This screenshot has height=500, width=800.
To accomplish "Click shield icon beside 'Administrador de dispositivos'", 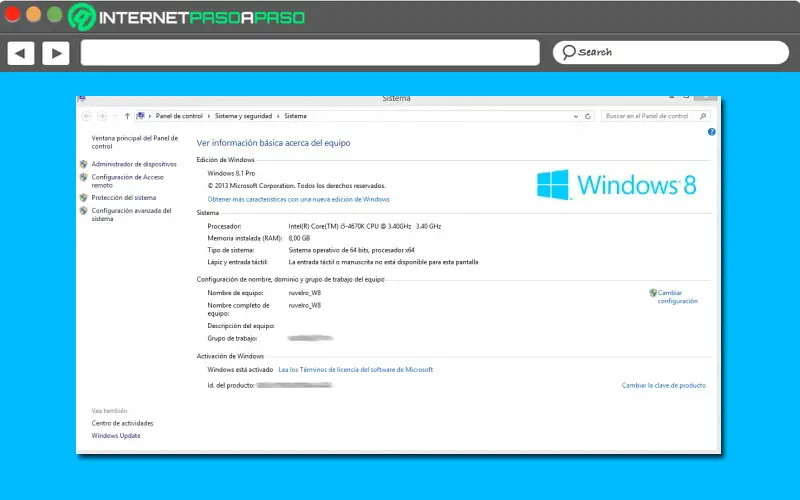I will [x=84, y=164].
